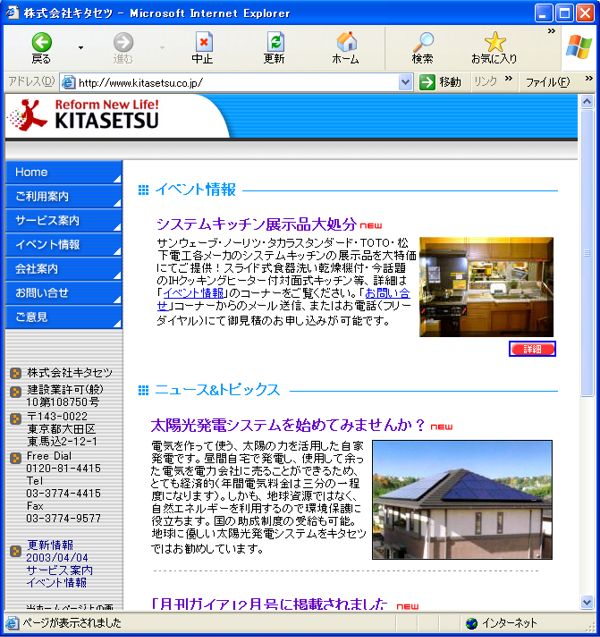Open the ファイル(F) menu
Screen dimensions: 600x637
(x=547, y=82)
